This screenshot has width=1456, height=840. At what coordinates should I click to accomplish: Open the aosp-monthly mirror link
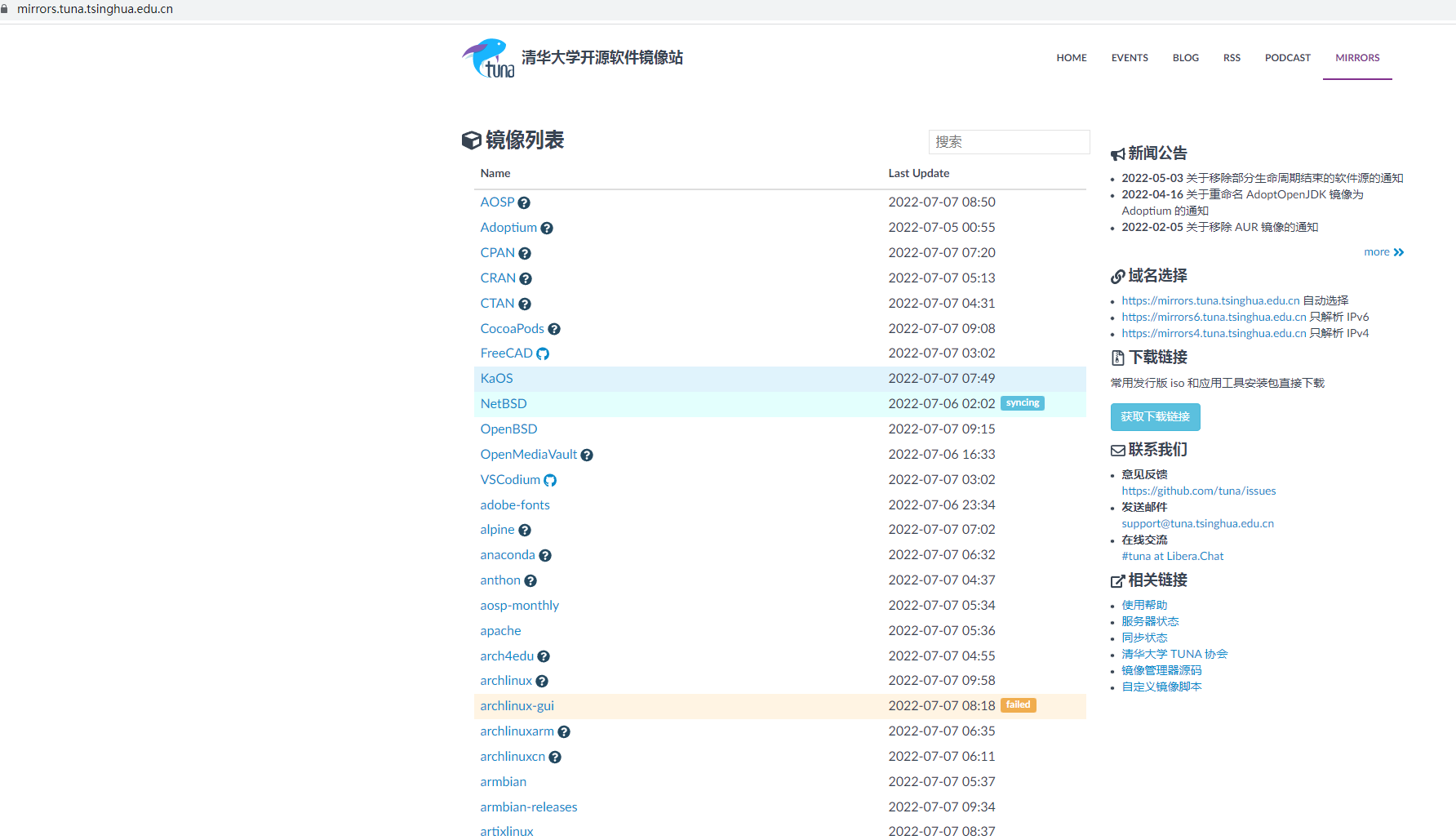pos(519,606)
